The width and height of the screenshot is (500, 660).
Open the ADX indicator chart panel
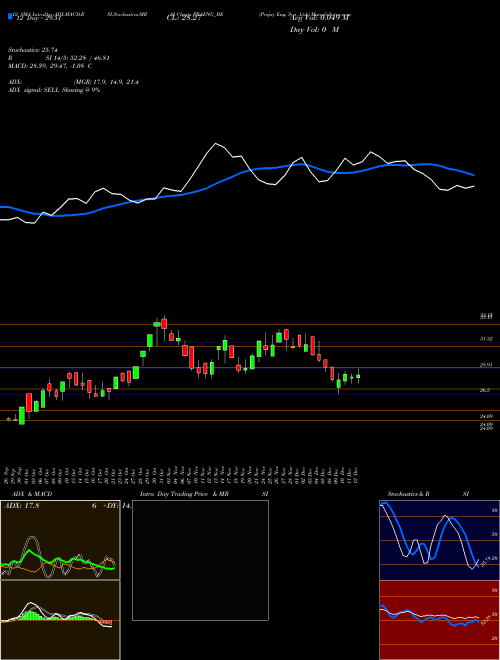coord(60,540)
